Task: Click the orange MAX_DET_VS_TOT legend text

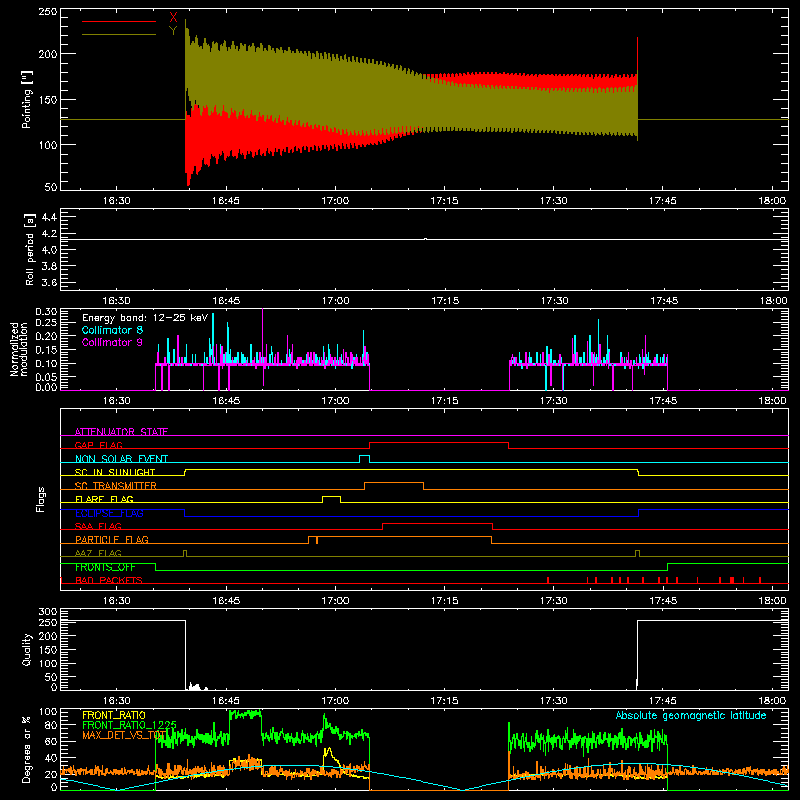Action: coord(124,735)
